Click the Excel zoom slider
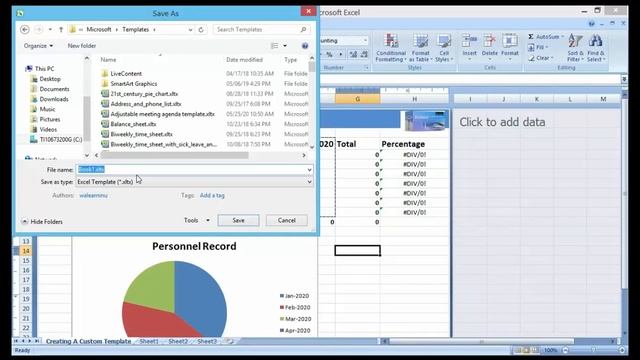This screenshot has height=360, width=640. [594, 350]
